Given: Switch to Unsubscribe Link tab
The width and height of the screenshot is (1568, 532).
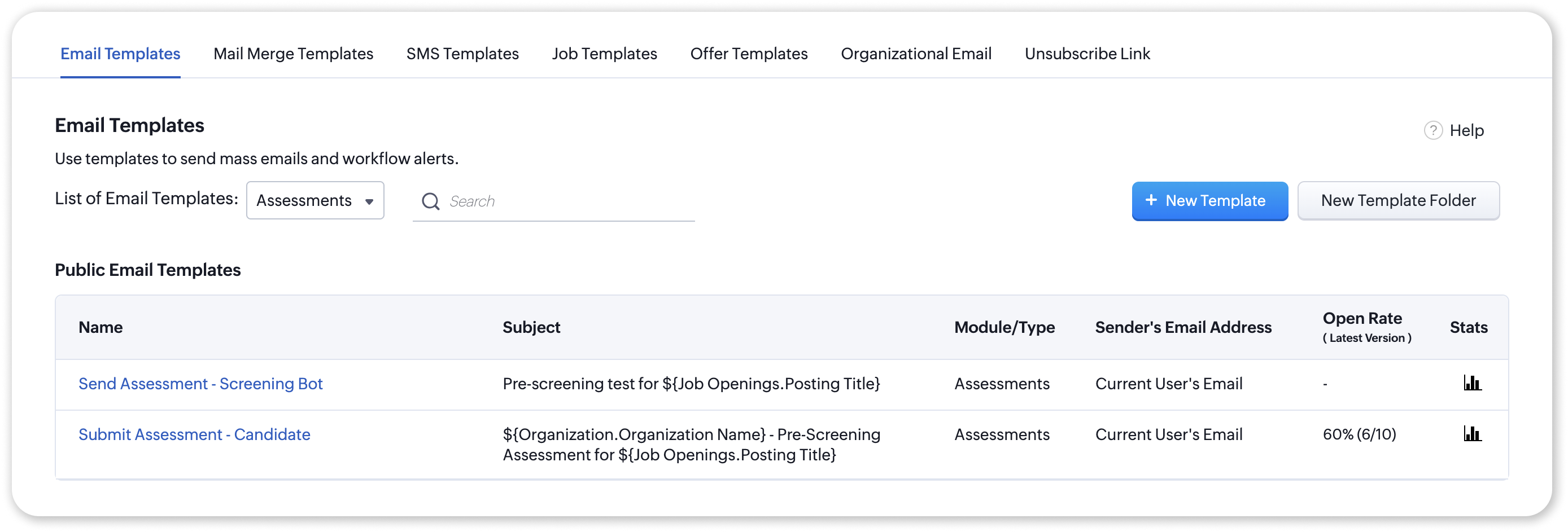Looking at the screenshot, I should tap(1087, 54).
